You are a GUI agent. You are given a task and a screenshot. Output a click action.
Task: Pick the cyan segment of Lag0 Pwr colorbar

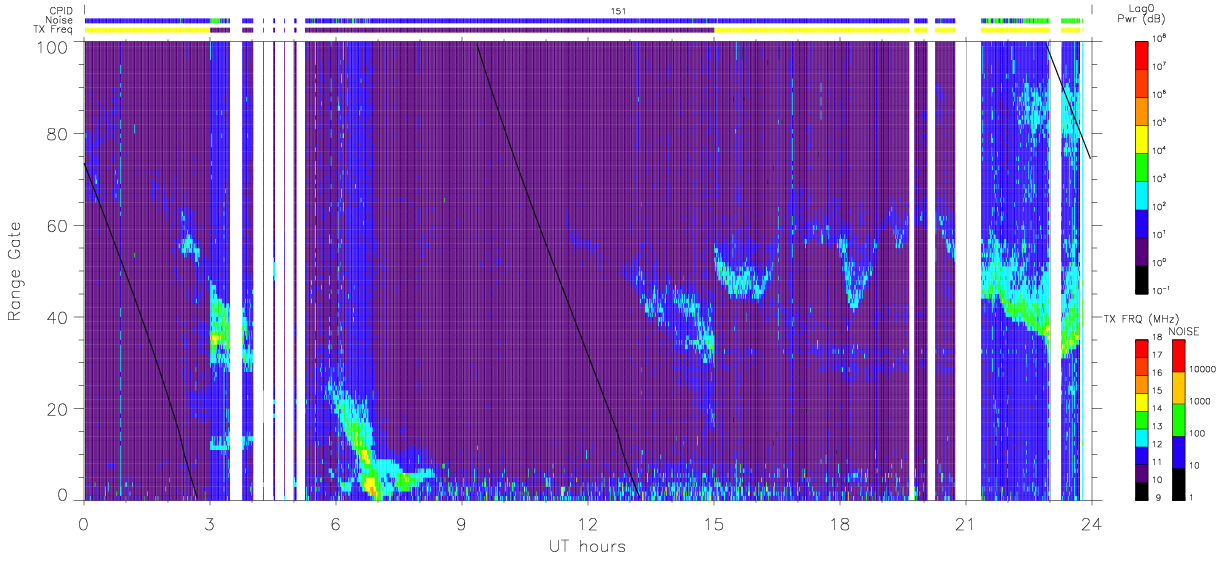click(x=1142, y=196)
